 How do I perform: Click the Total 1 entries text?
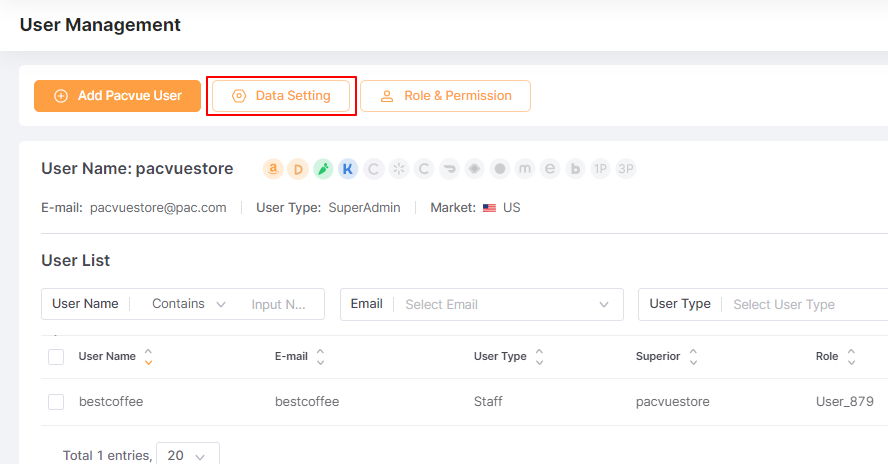tap(108, 456)
